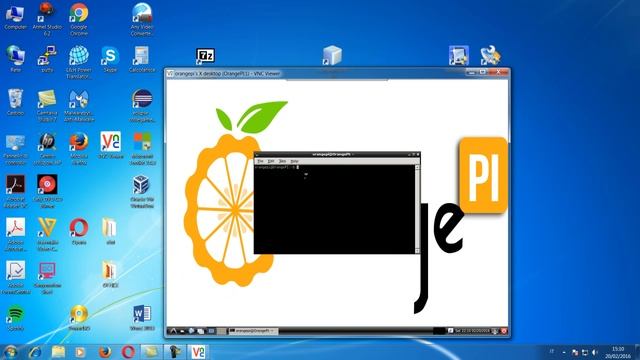The height and width of the screenshot is (360, 640).
Task: Open the volume control in tray
Action: [x=595, y=352]
